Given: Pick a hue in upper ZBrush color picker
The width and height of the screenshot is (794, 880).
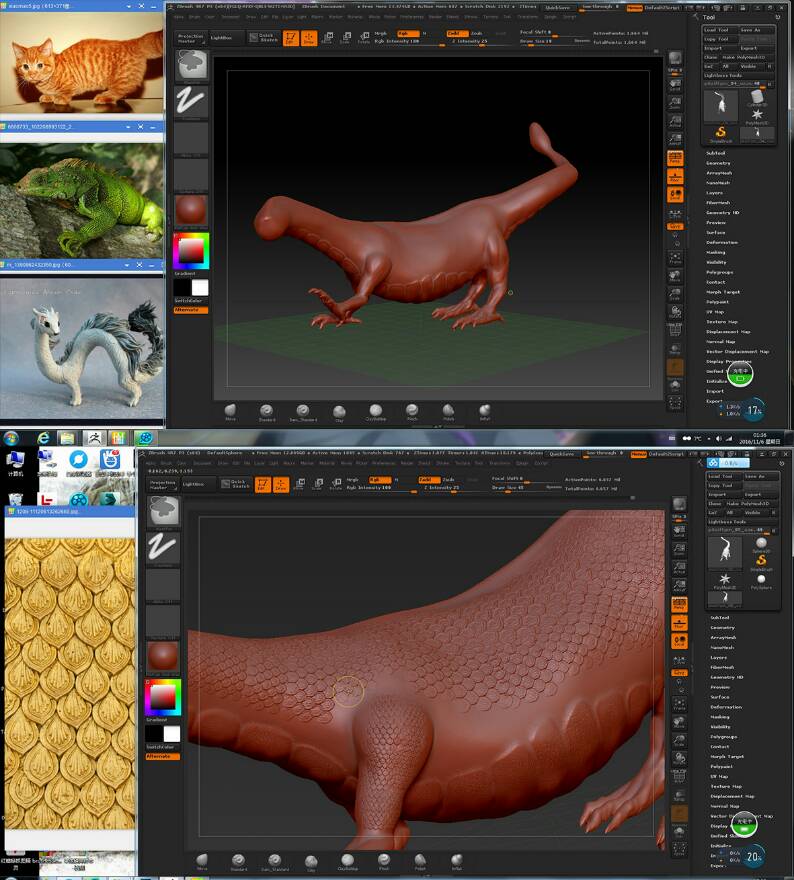Looking at the screenshot, I should 191,251.
